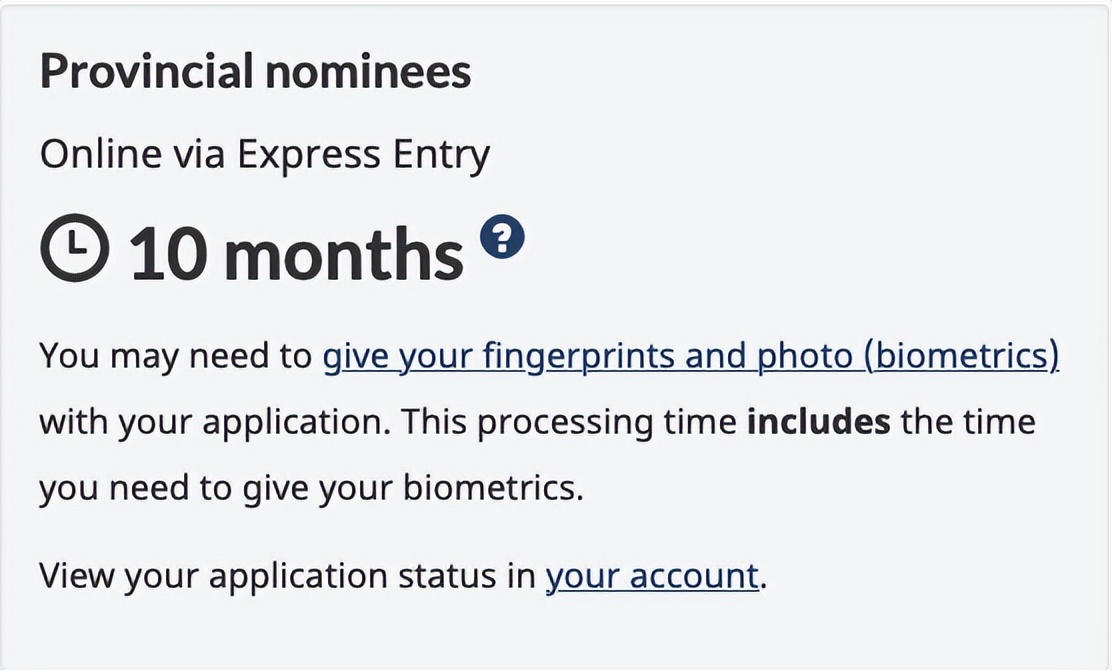Screen dimensions: 1112x670
Task: Click the You may need to text
Action: coord(175,357)
